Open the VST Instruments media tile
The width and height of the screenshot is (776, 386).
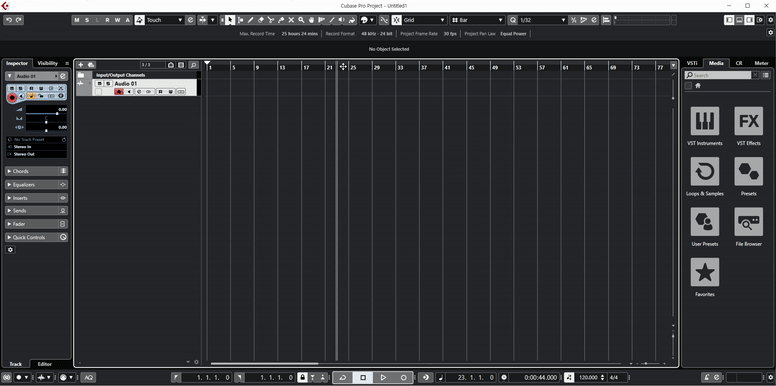point(705,121)
